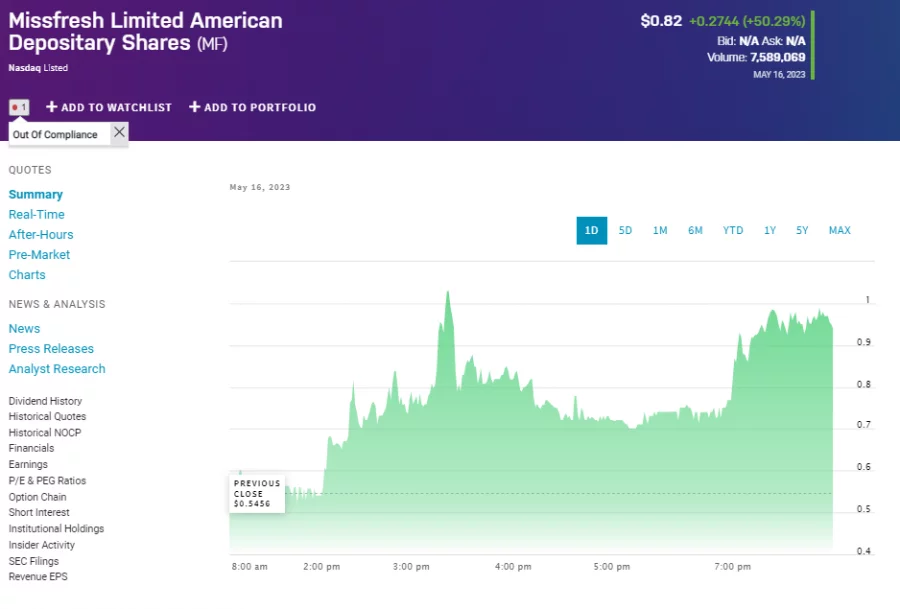Click the Previous Close marker on the chart

click(256, 492)
